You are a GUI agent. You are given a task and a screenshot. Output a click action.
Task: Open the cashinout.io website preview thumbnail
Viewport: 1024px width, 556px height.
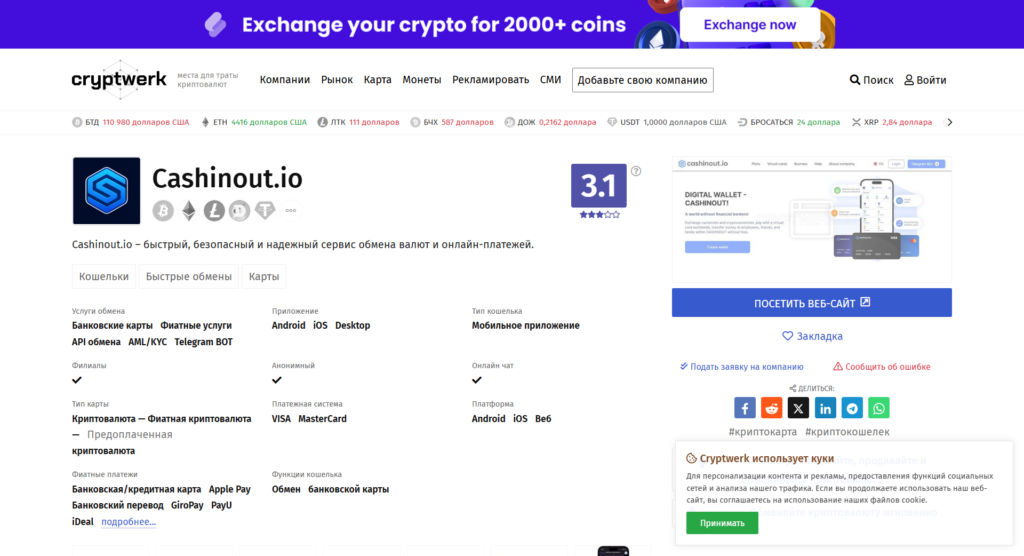(812, 219)
